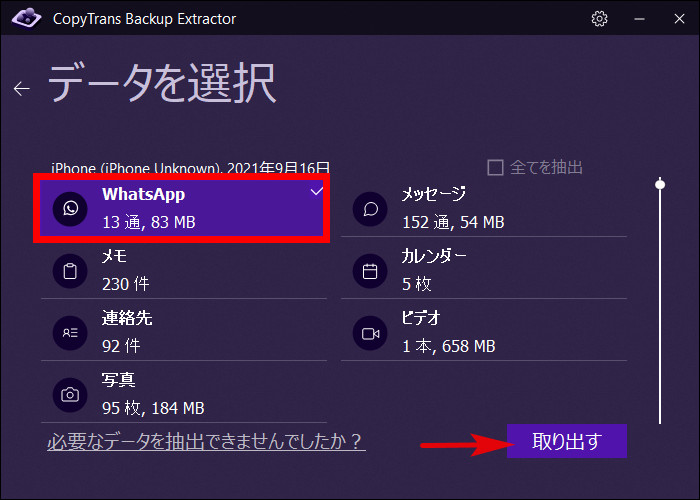
Task: Minimize the CopyTrans window
Action: (639, 19)
